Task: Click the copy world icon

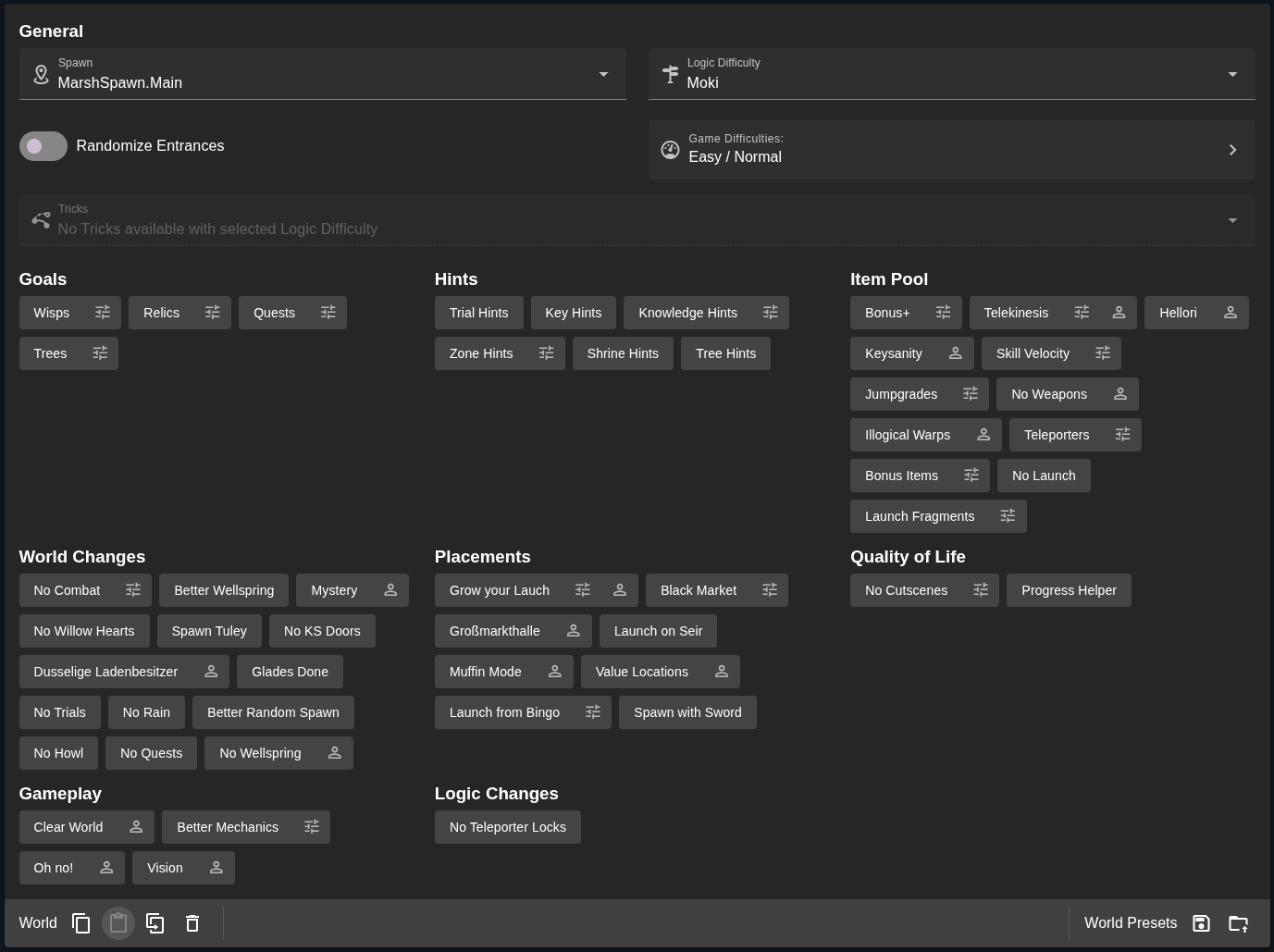Action: tap(81, 923)
